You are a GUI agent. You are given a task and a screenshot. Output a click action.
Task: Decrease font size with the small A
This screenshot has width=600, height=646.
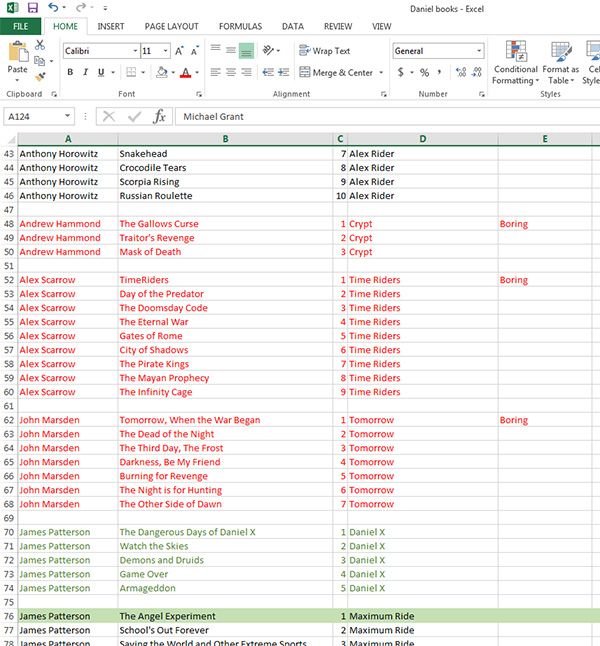click(194, 51)
